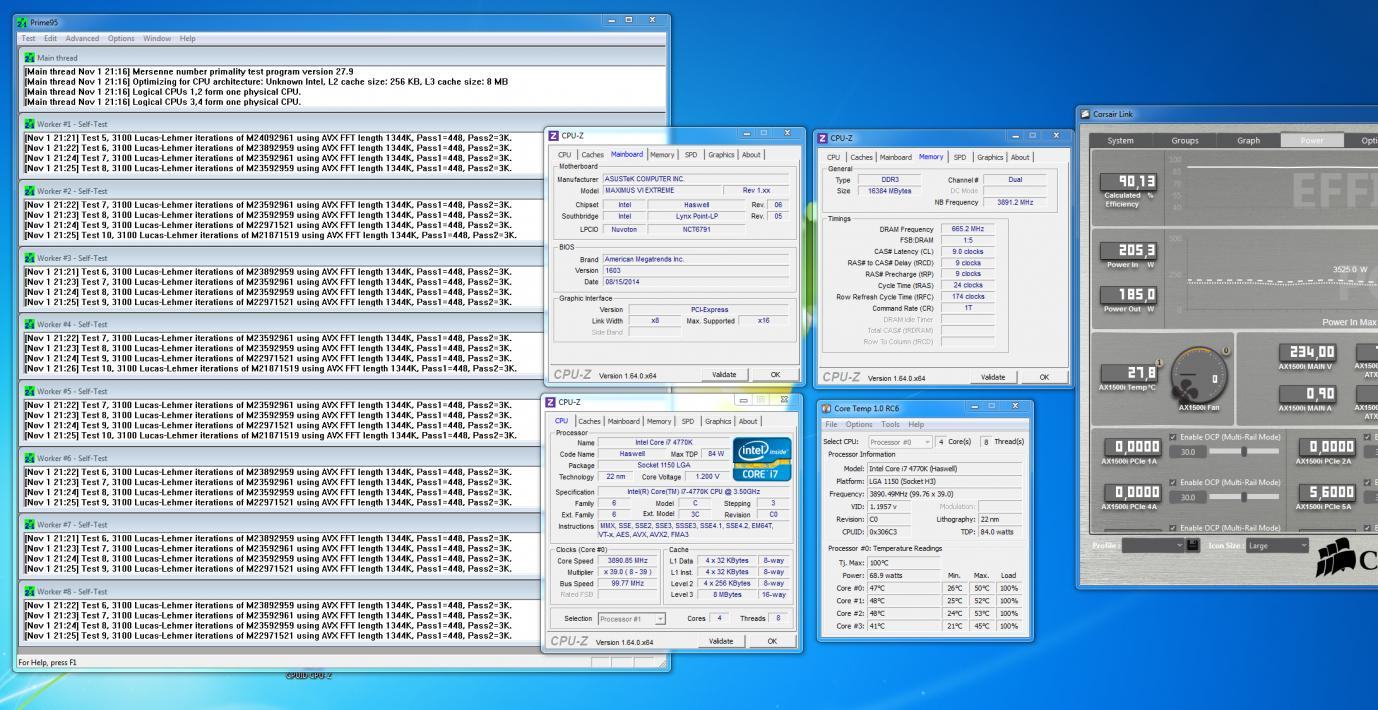
Task: Click the Core Temp title bar icon
Action: tap(826, 408)
